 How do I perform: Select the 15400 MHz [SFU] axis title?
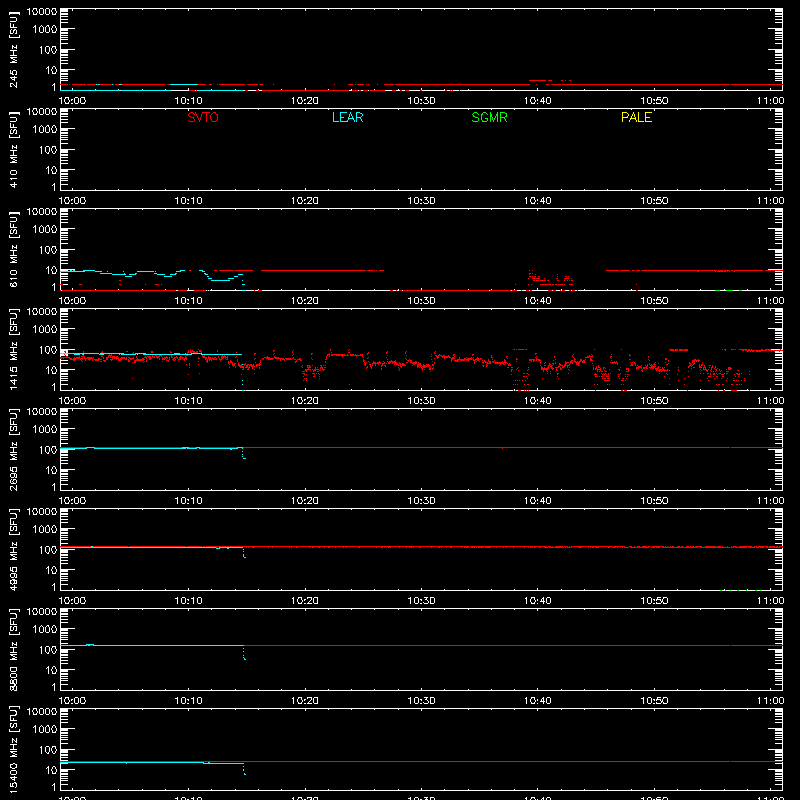(13, 749)
